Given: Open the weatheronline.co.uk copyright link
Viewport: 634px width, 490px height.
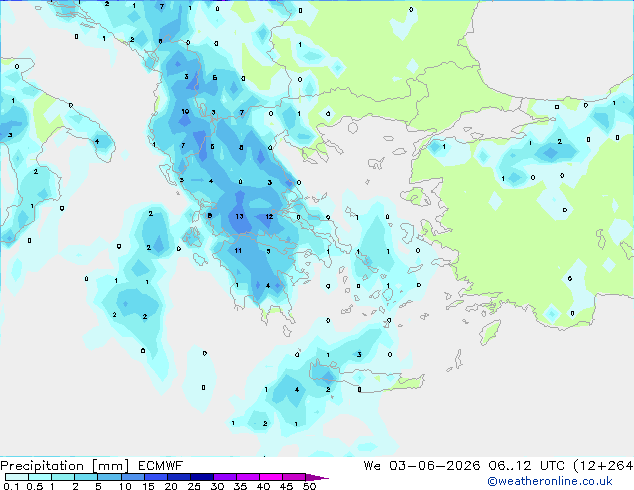Looking at the screenshot, I should [x=550, y=481].
